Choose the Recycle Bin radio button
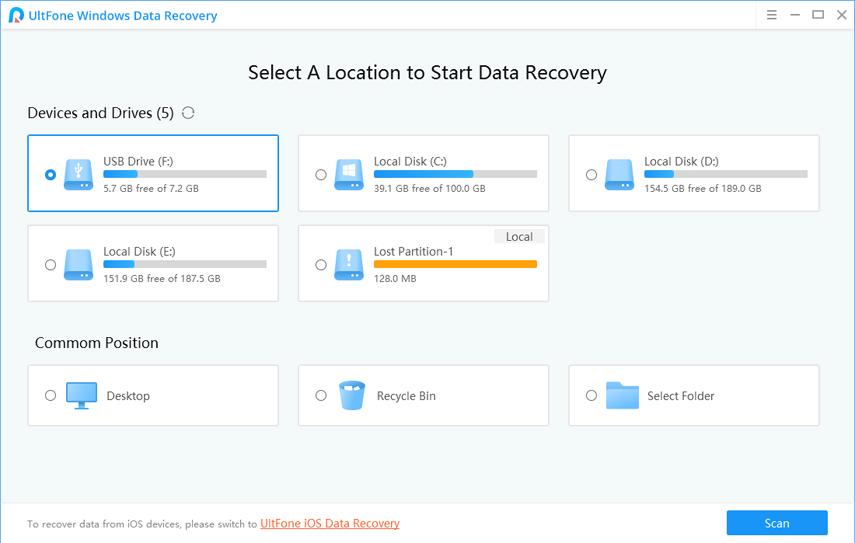The height and width of the screenshot is (543, 855). click(x=321, y=395)
